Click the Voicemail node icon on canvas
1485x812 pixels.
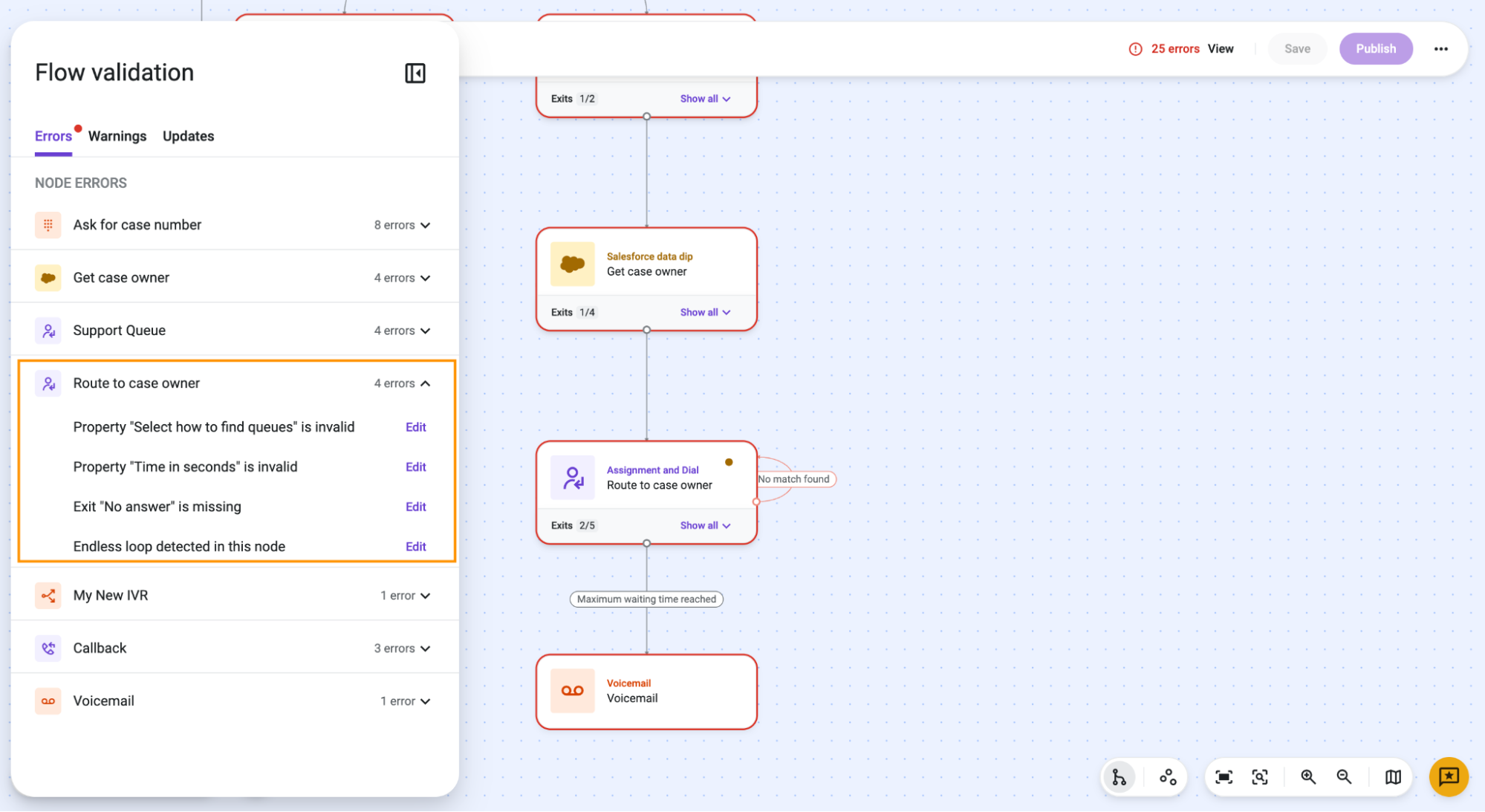pyautogui.click(x=572, y=691)
